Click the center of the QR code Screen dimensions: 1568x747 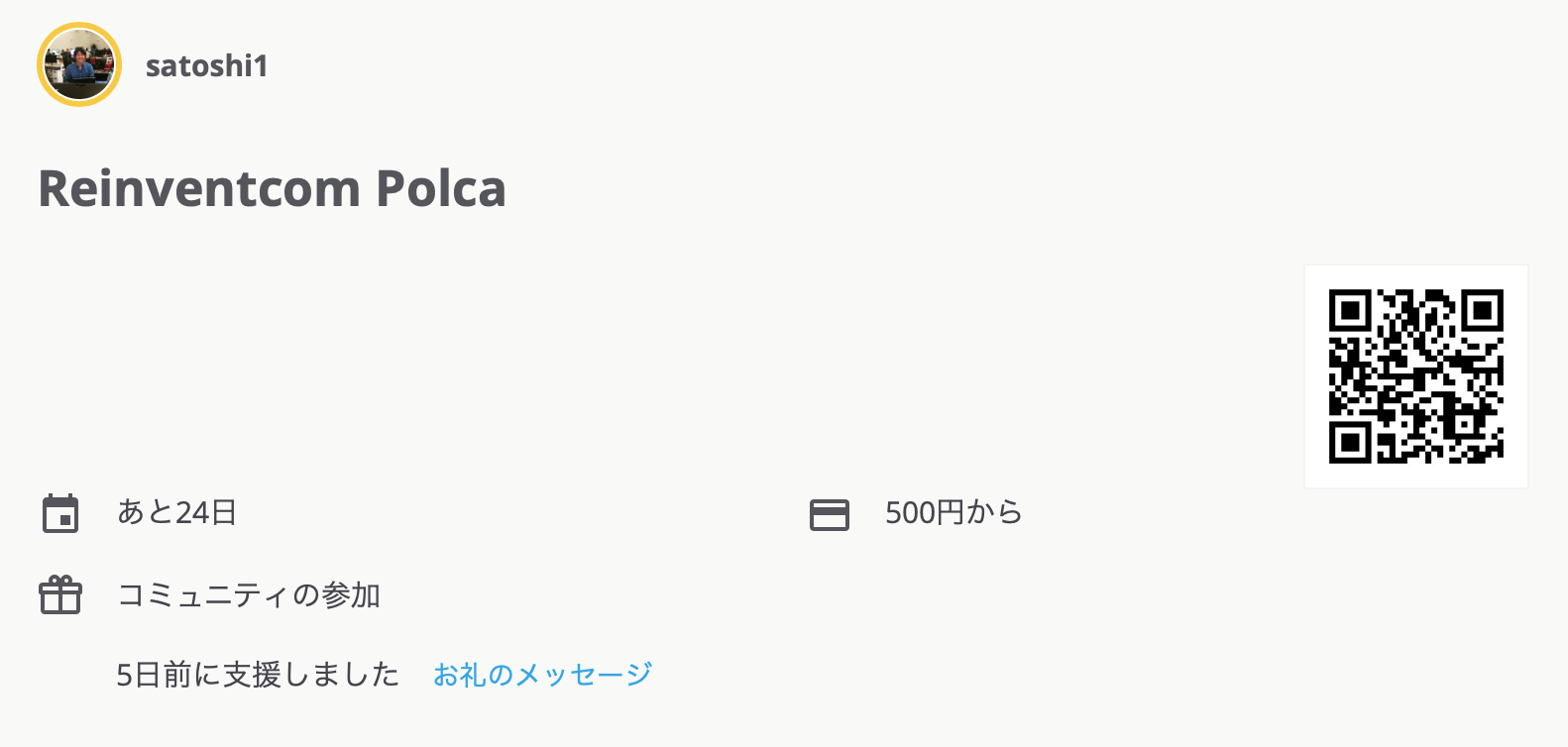(1416, 376)
